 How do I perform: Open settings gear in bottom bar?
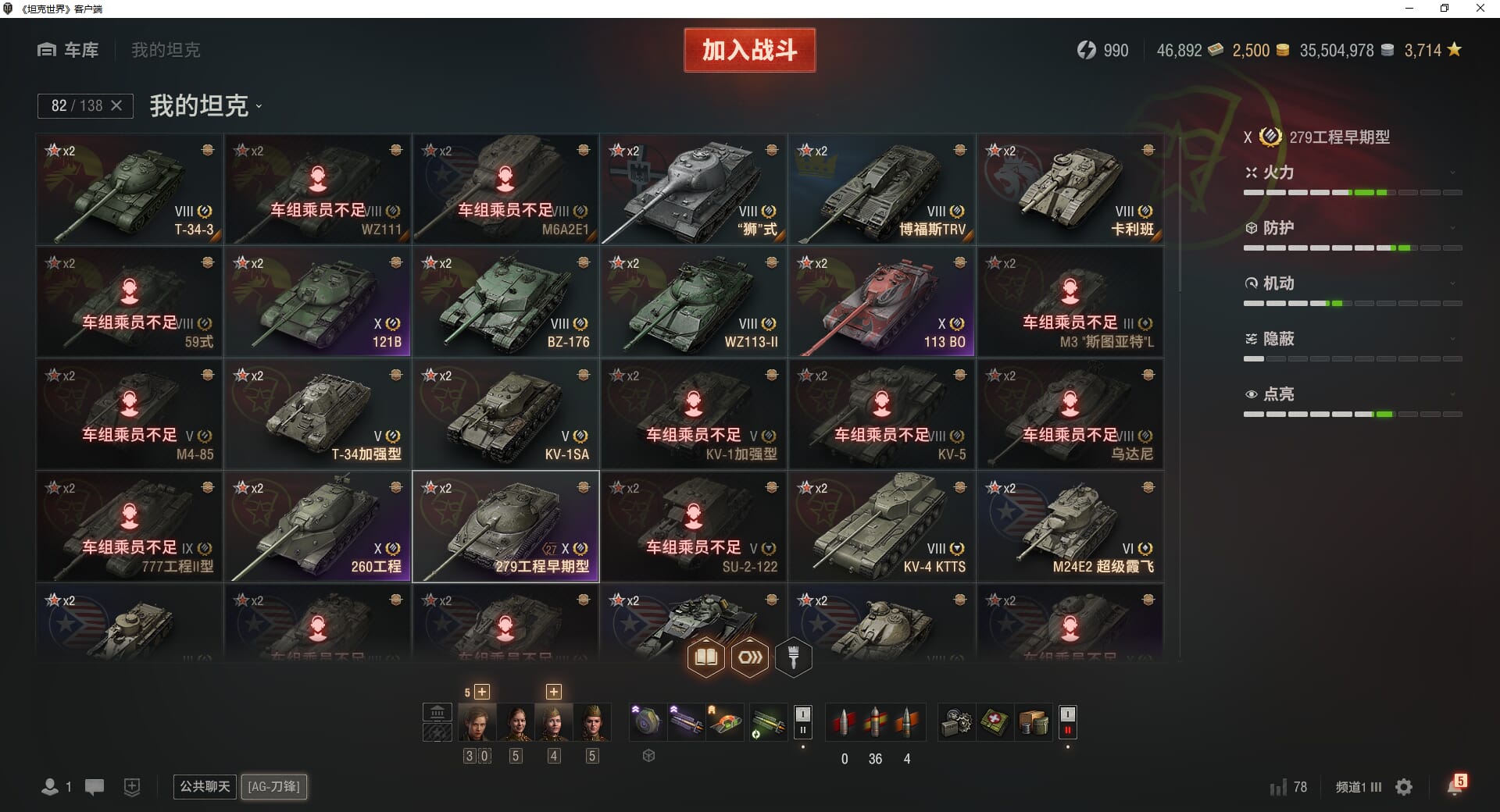click(x=1404, y=787)
